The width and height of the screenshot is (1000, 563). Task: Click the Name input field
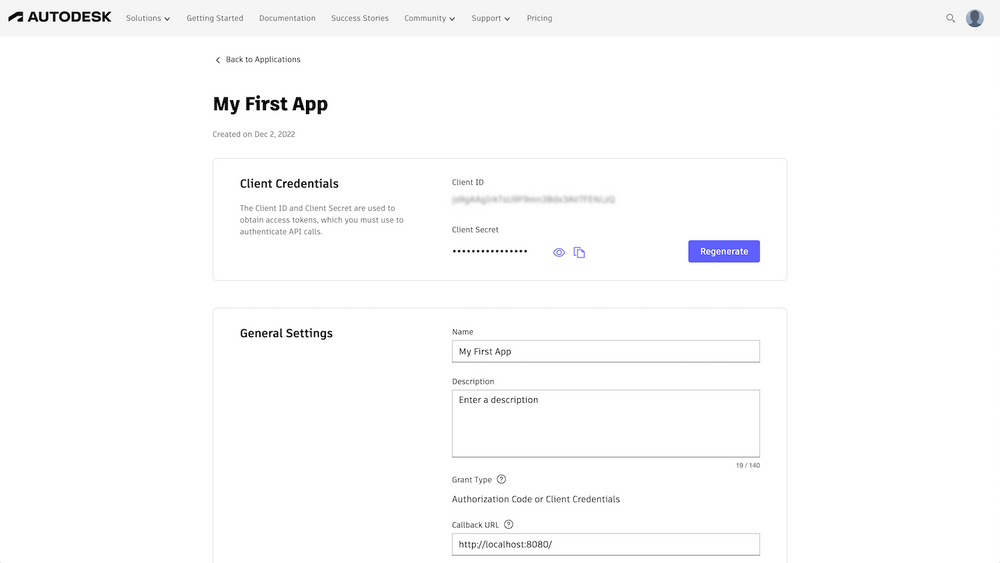(x=606, y=351)
